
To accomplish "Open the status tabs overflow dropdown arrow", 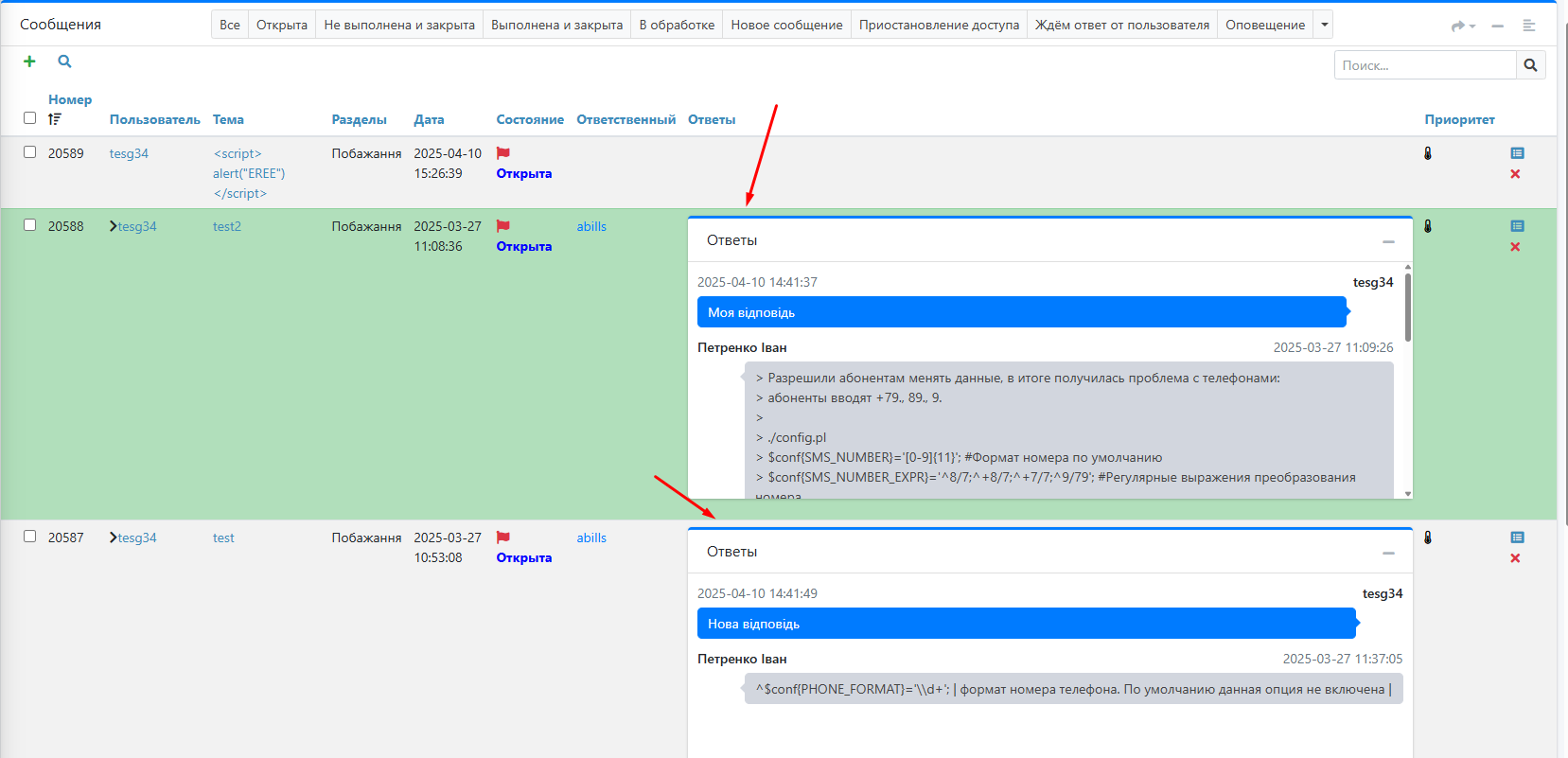I will [1324, 25].
